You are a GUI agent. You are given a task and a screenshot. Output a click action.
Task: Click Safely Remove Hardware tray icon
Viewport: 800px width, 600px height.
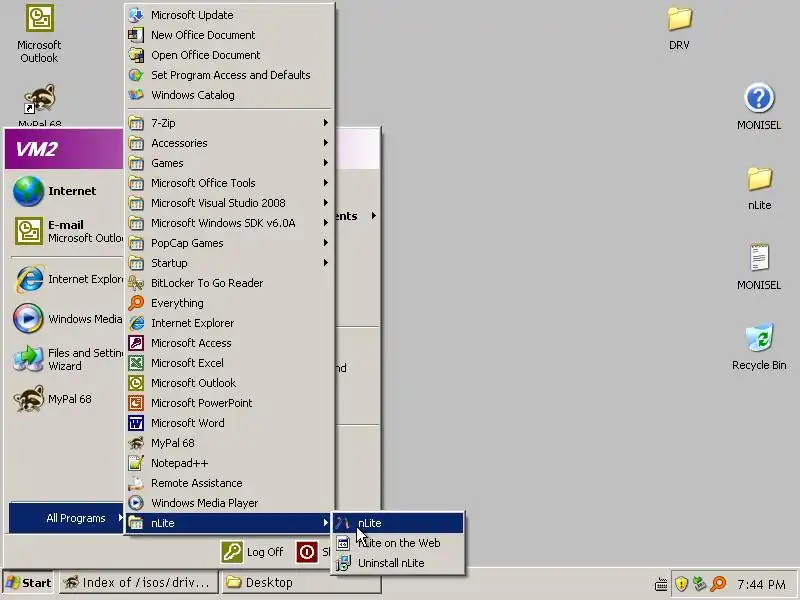pyautogui.click(x=699, y=583)
